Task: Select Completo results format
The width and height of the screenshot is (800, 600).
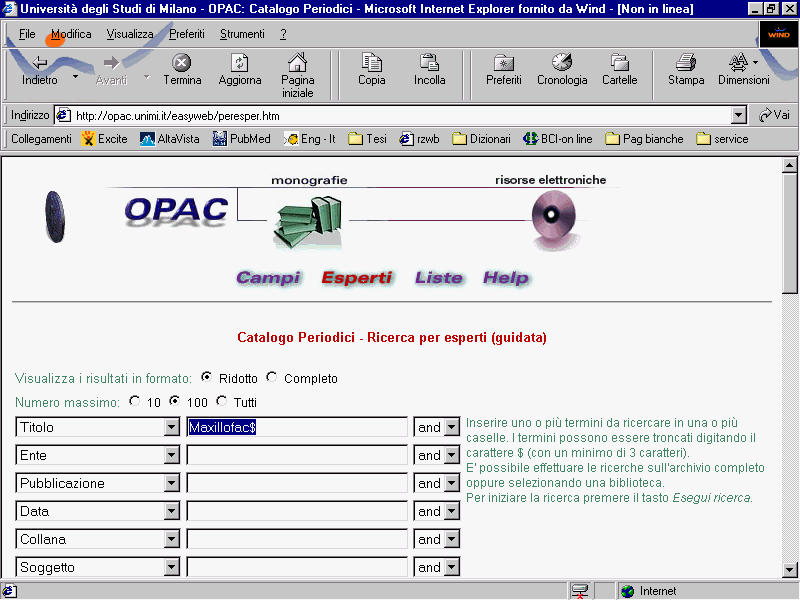Action: [x=272, y=378]
